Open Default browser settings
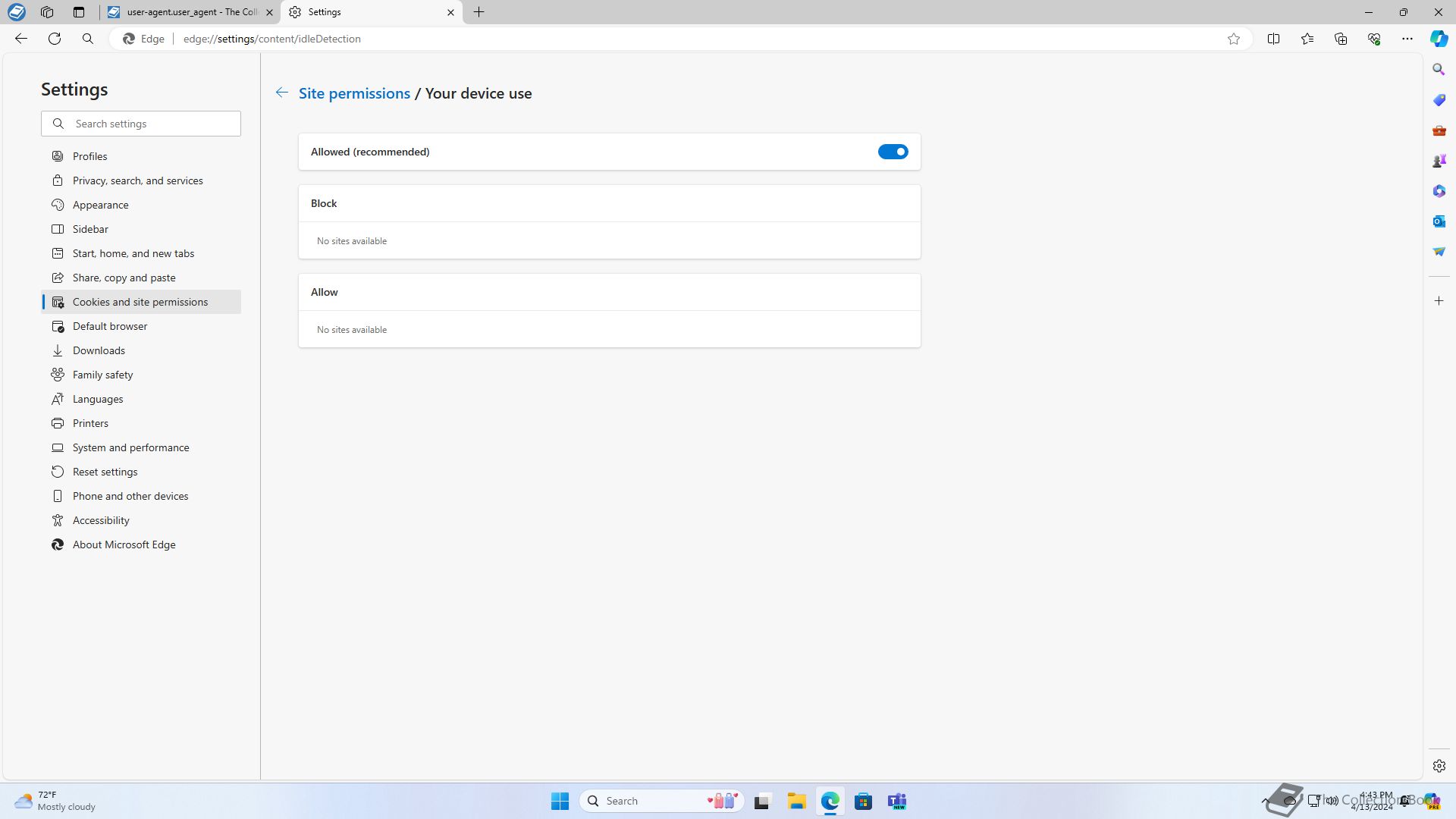This screenshot has width=1456, height=819. tap(141, 326)
